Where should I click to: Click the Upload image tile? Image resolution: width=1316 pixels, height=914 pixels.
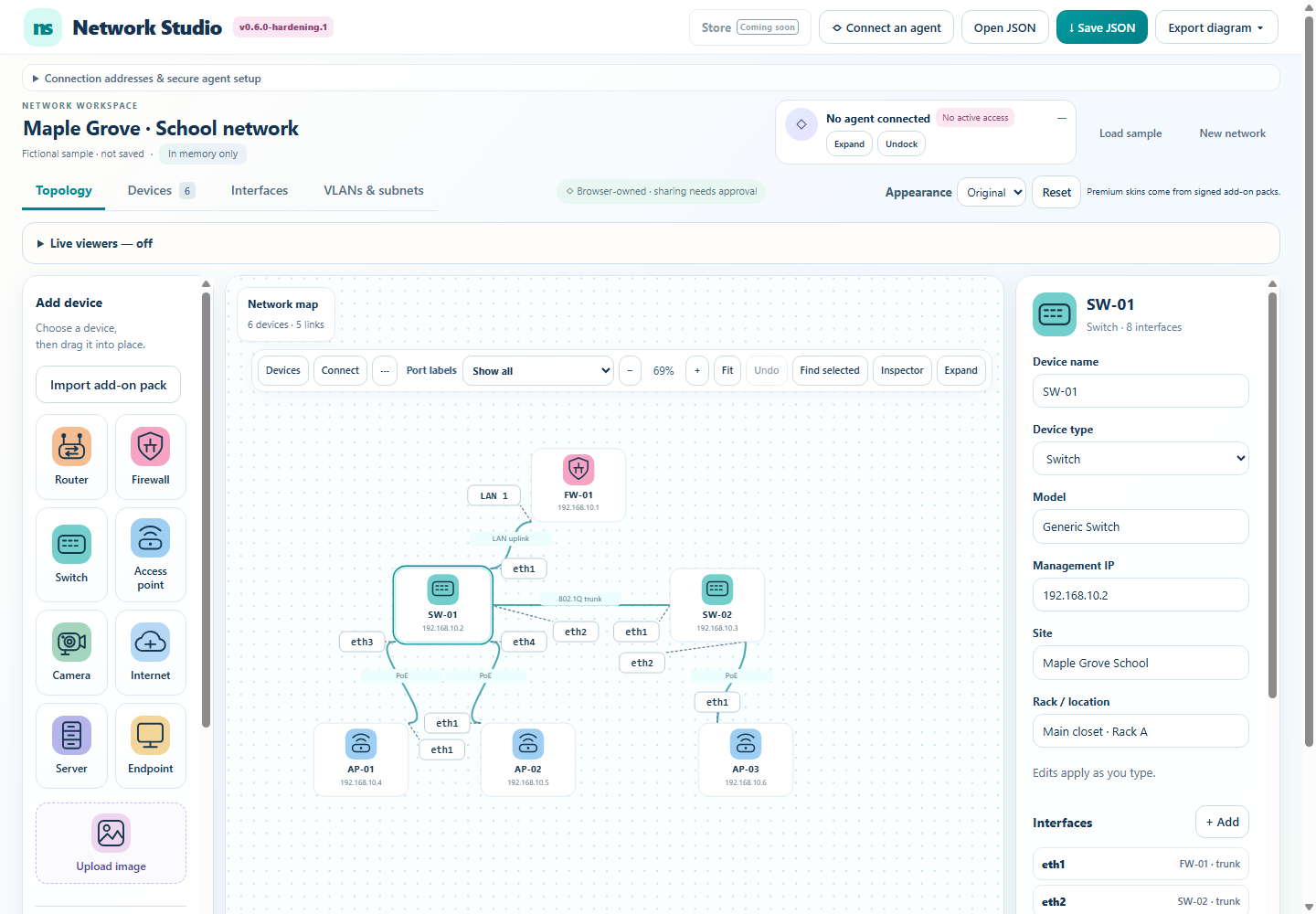pos(111,843)
